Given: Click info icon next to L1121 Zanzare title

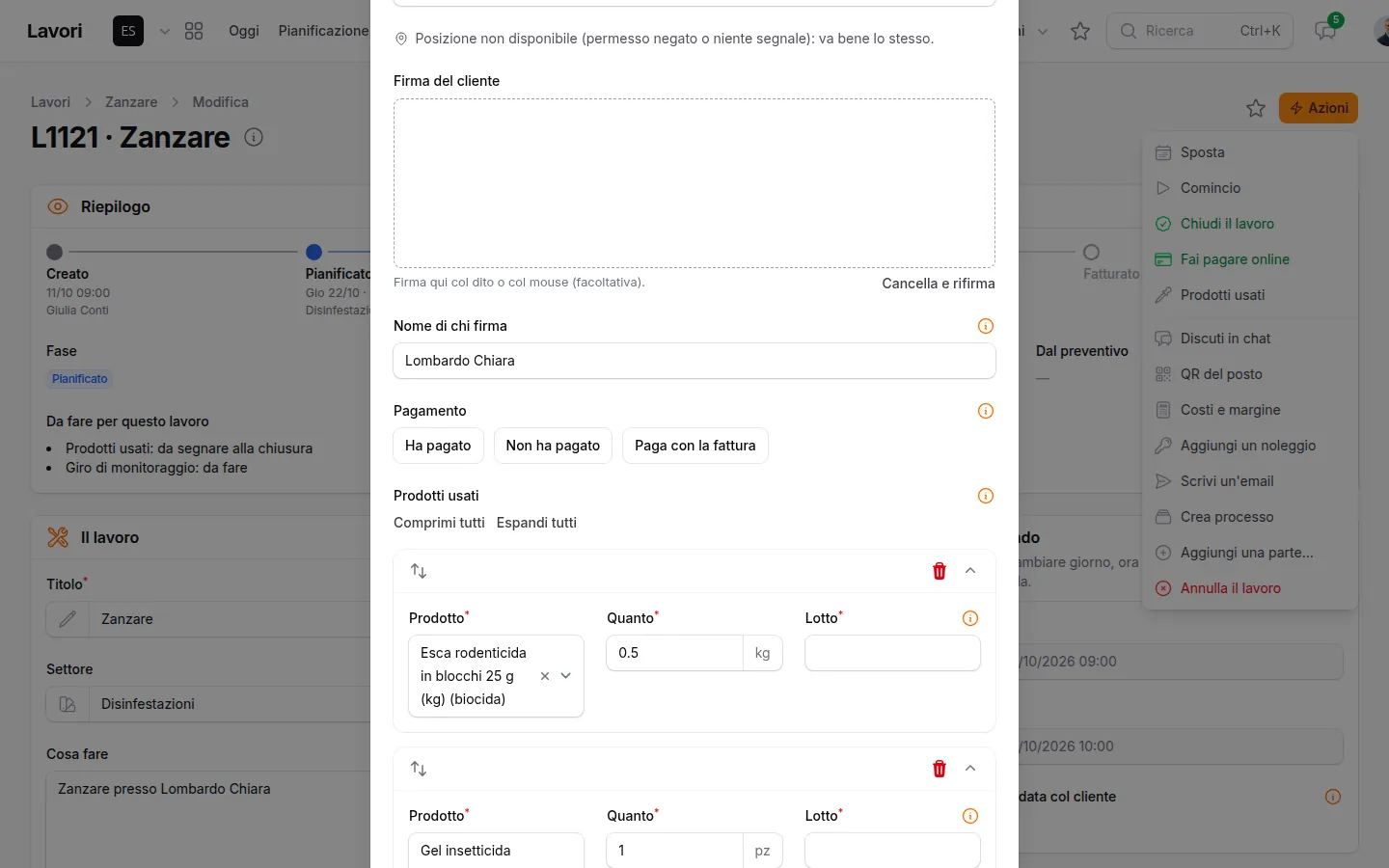Looking at the screenshot, I should coord(254,137).
